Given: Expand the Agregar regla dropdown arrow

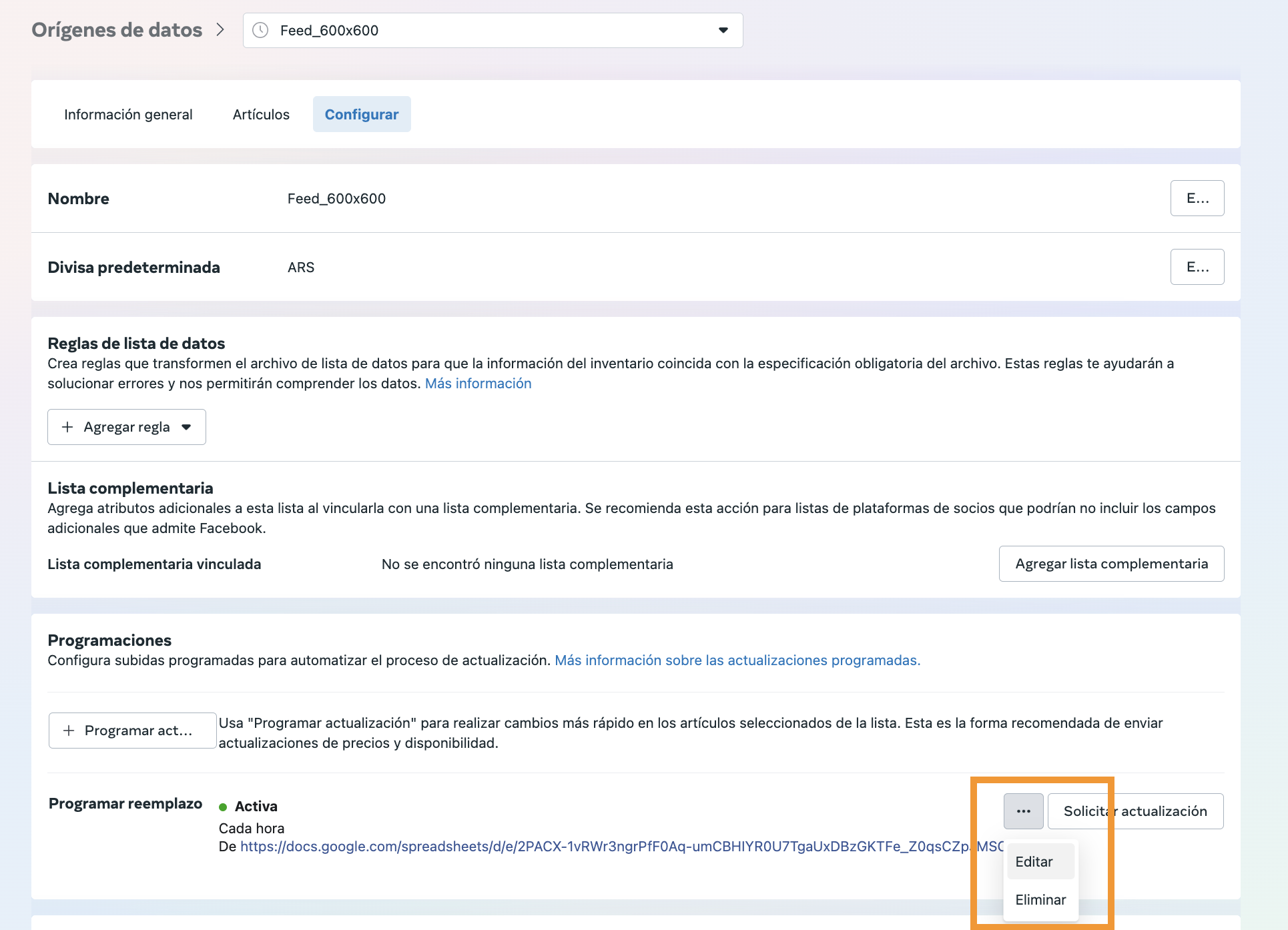Looking at the screenshot, I should (186, 427).
